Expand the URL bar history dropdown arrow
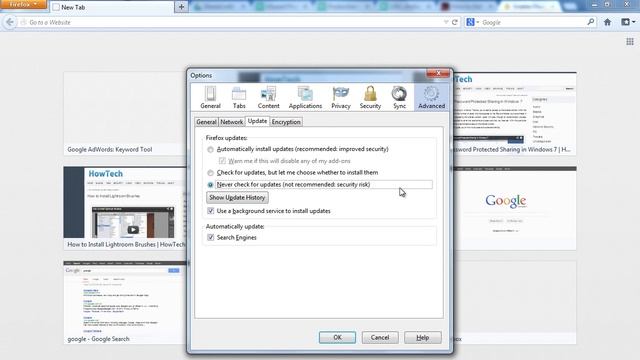The height and width of the screenshot is (360, 640). click(446, 22)
